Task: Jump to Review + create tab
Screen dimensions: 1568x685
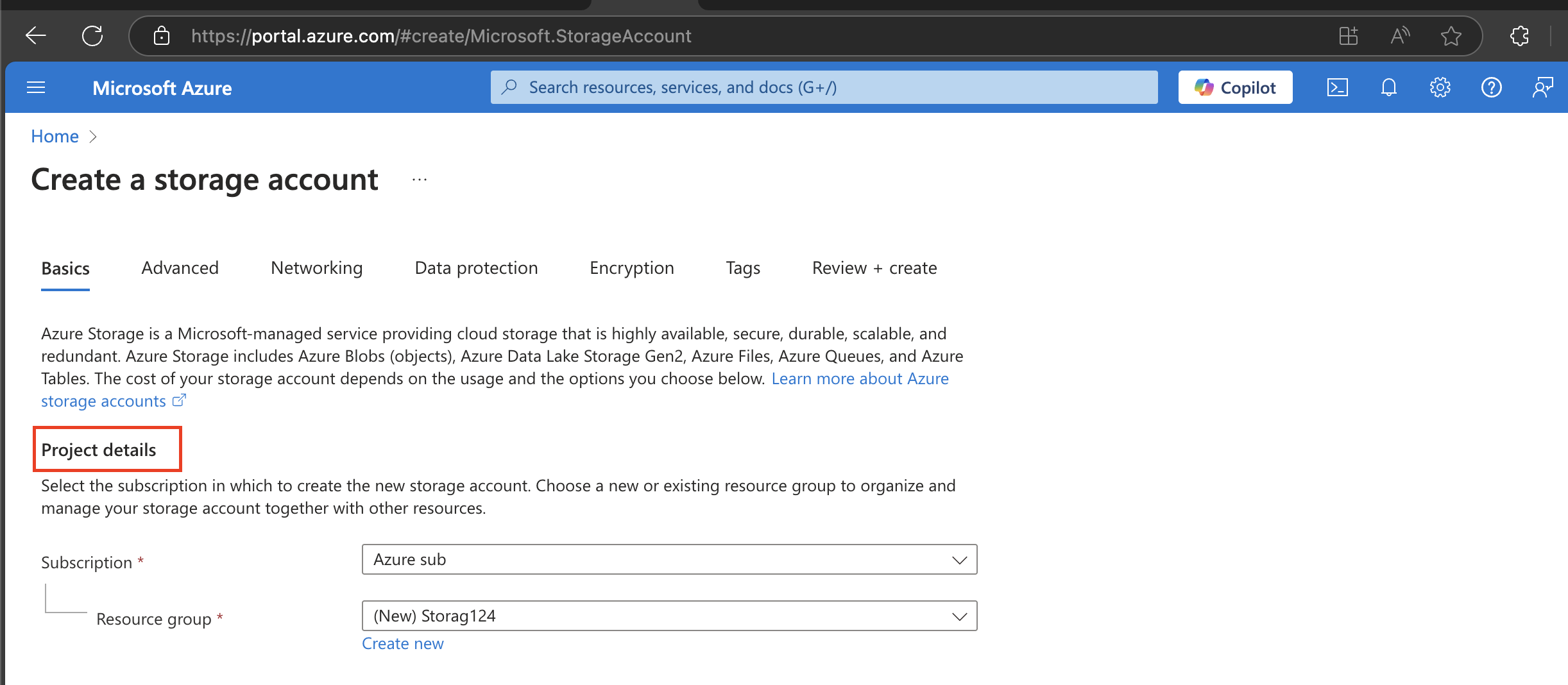Action: click(874, 268)
